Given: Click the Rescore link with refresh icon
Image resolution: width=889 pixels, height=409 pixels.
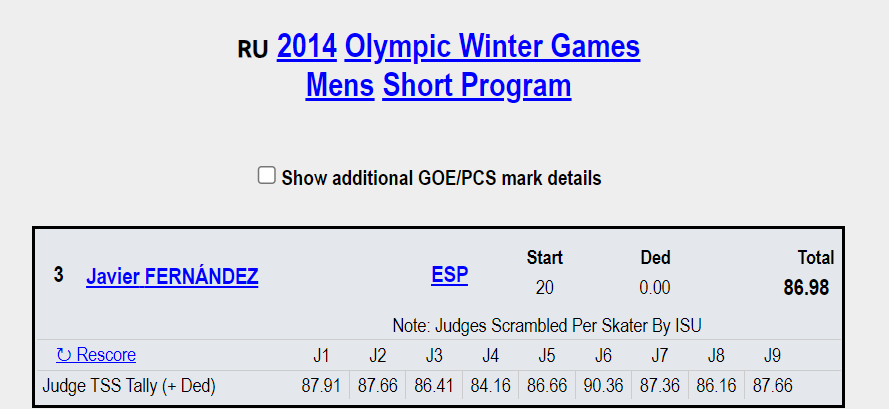Looking at the screenshot, I should (96, 355).
